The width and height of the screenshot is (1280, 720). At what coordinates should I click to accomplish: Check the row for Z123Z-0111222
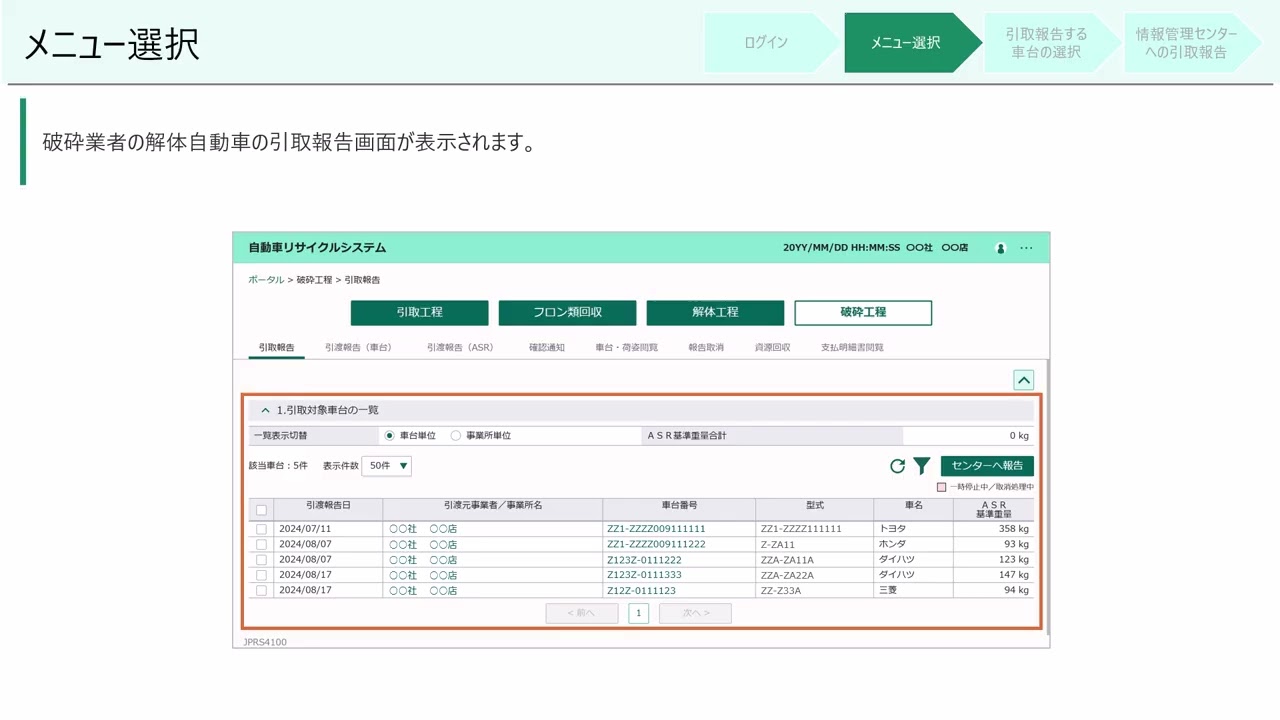pos(262,560)
